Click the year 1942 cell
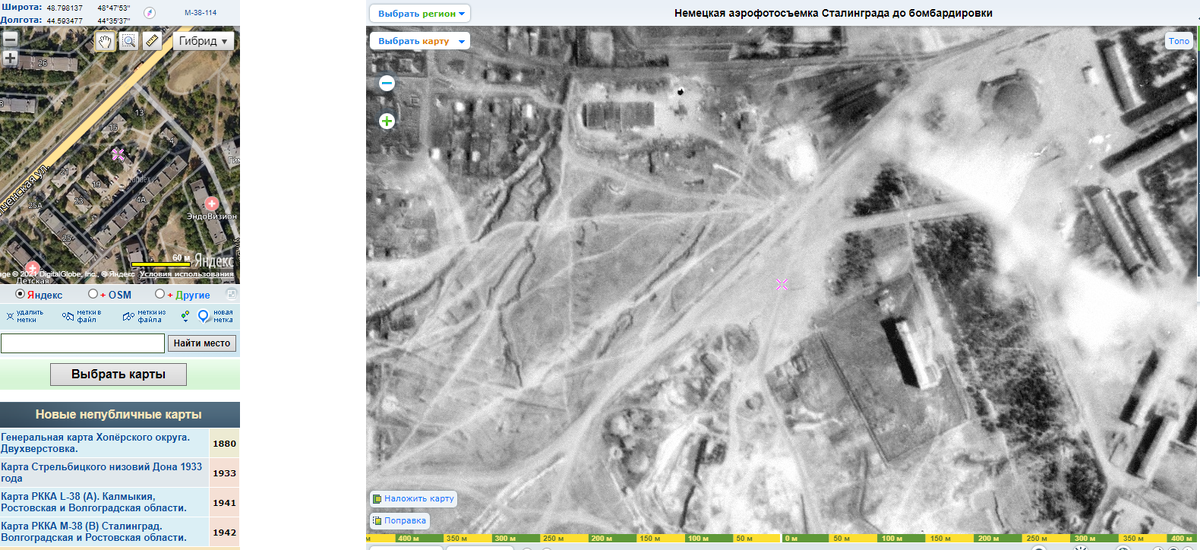This screenshot has height=550, width=1200. 225,531
